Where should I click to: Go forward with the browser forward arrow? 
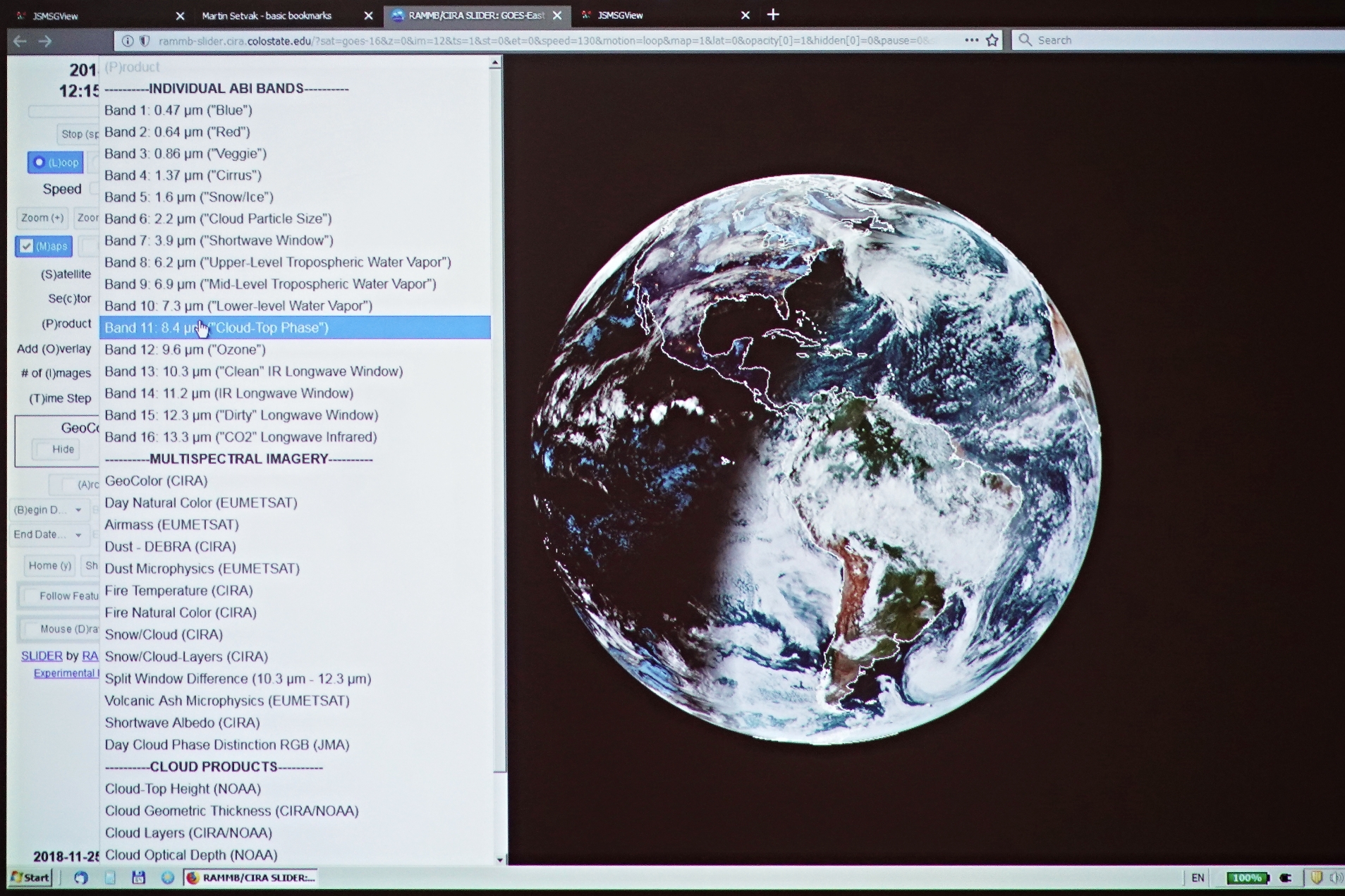coord(45,42)
